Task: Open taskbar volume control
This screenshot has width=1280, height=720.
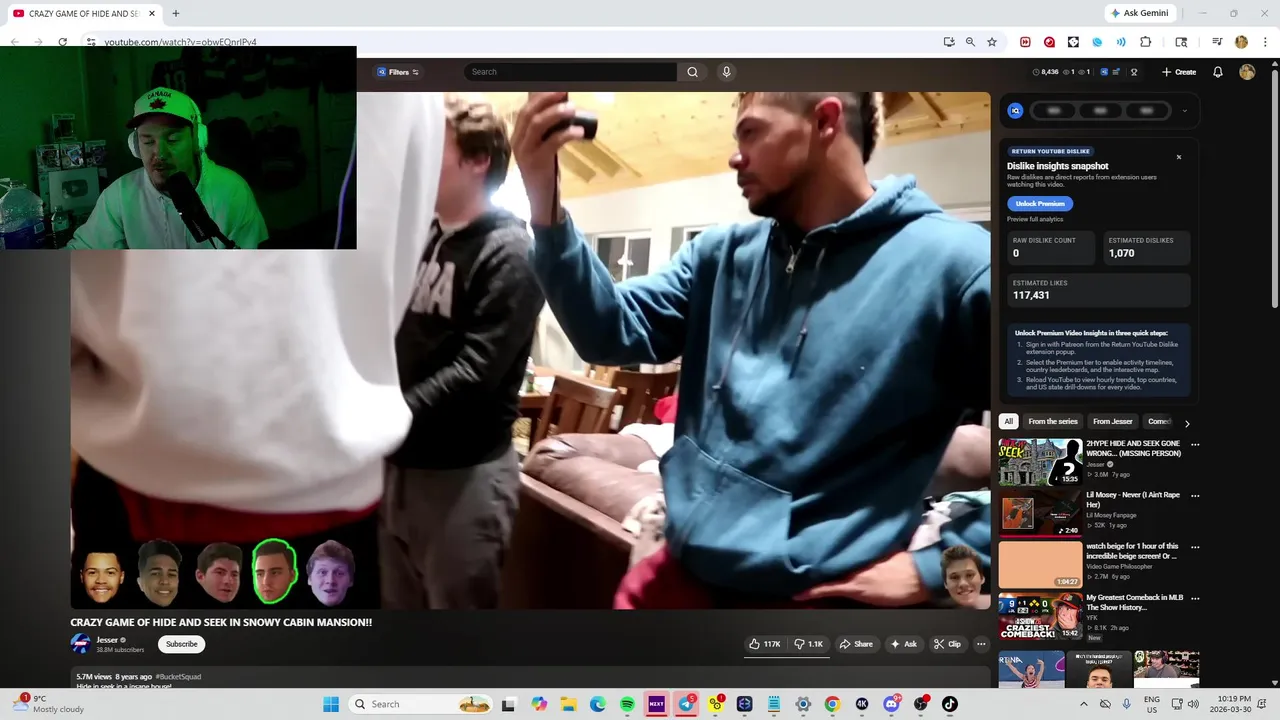Action: pyautogui.click(x=1193, y=704)
